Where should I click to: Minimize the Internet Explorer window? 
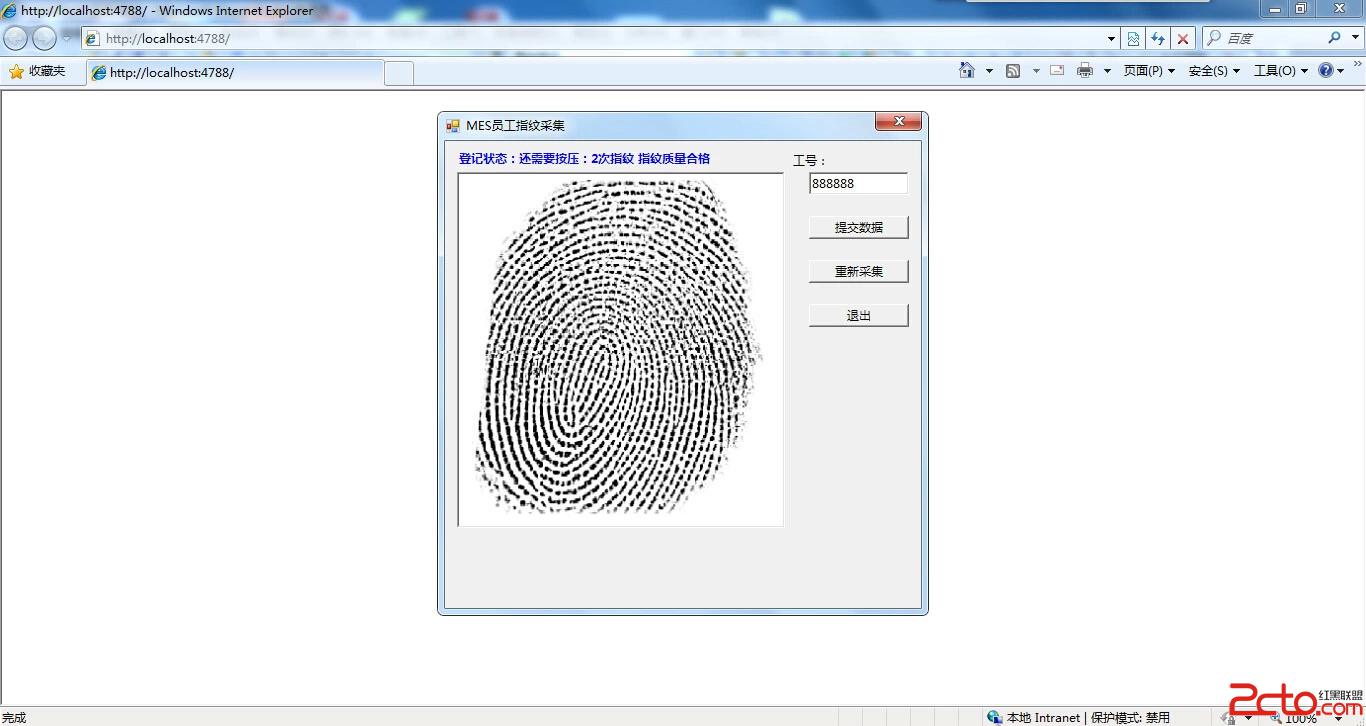[1275, 9]
